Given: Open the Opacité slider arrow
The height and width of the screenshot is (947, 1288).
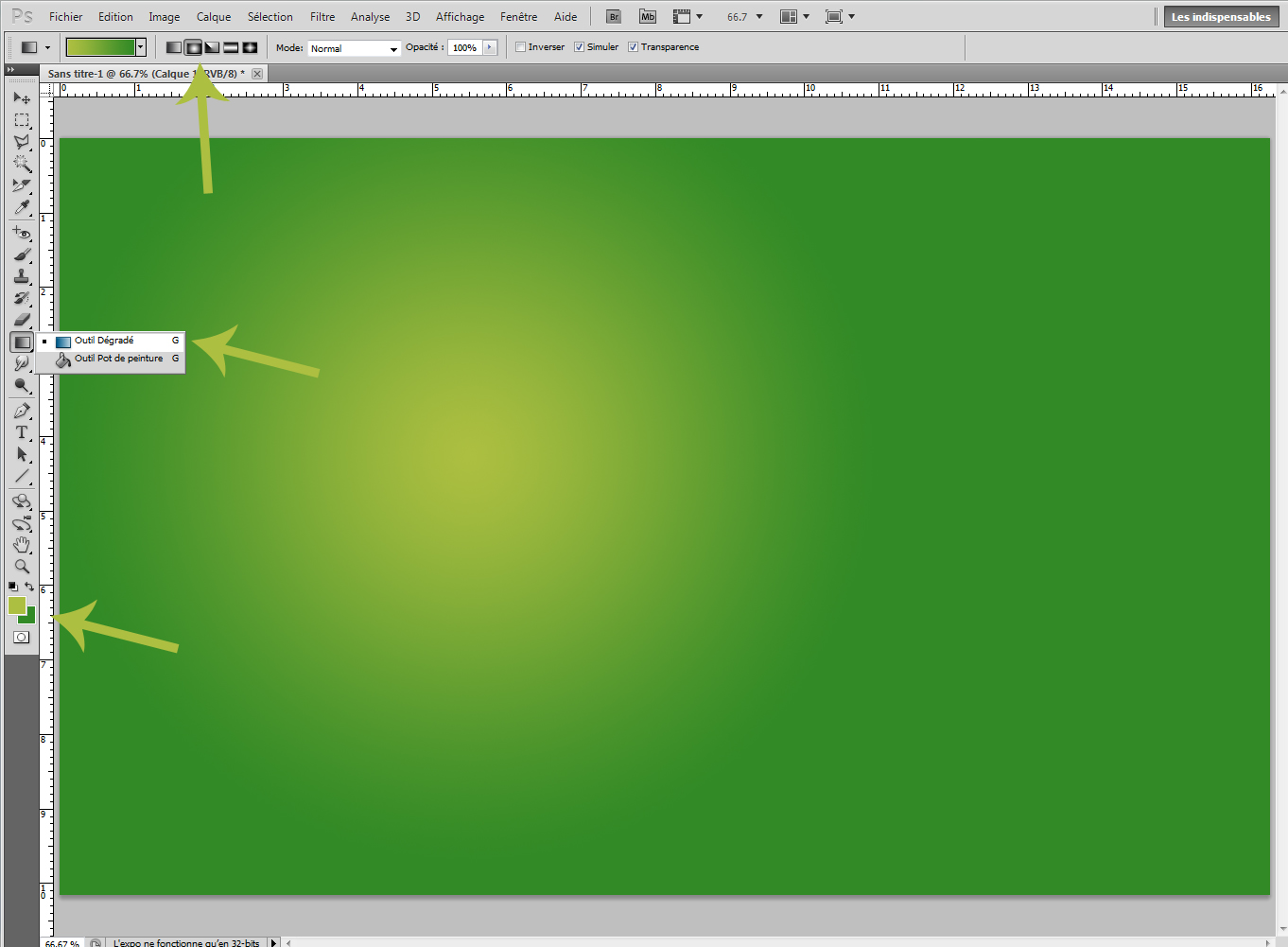Looking at the screenshot, I should pyautogui.click(x=490, y=47).
